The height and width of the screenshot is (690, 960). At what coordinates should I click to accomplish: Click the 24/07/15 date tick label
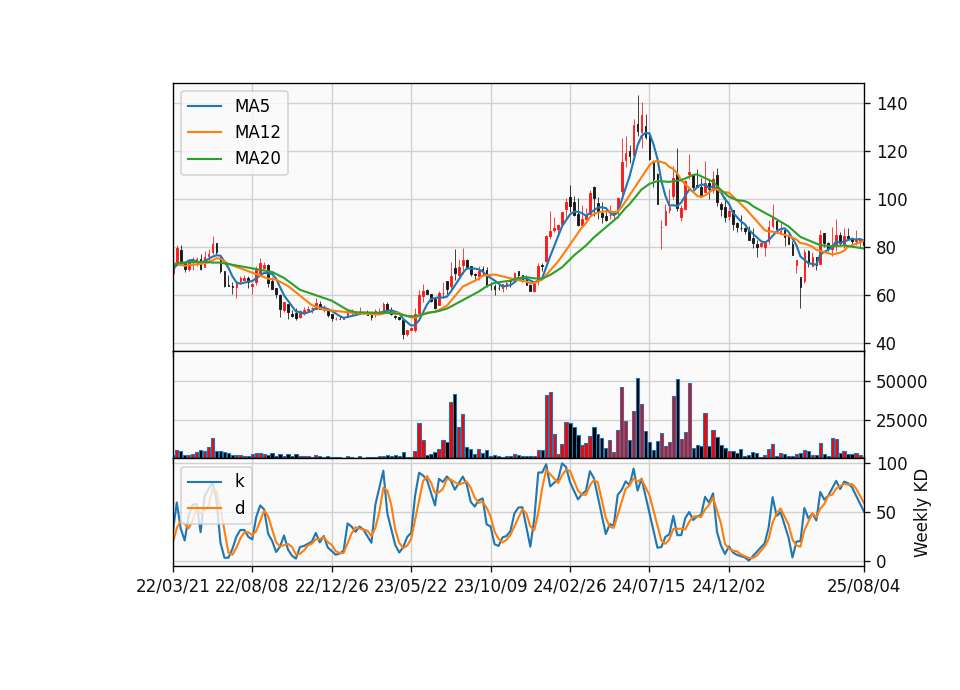click(649, 586)
